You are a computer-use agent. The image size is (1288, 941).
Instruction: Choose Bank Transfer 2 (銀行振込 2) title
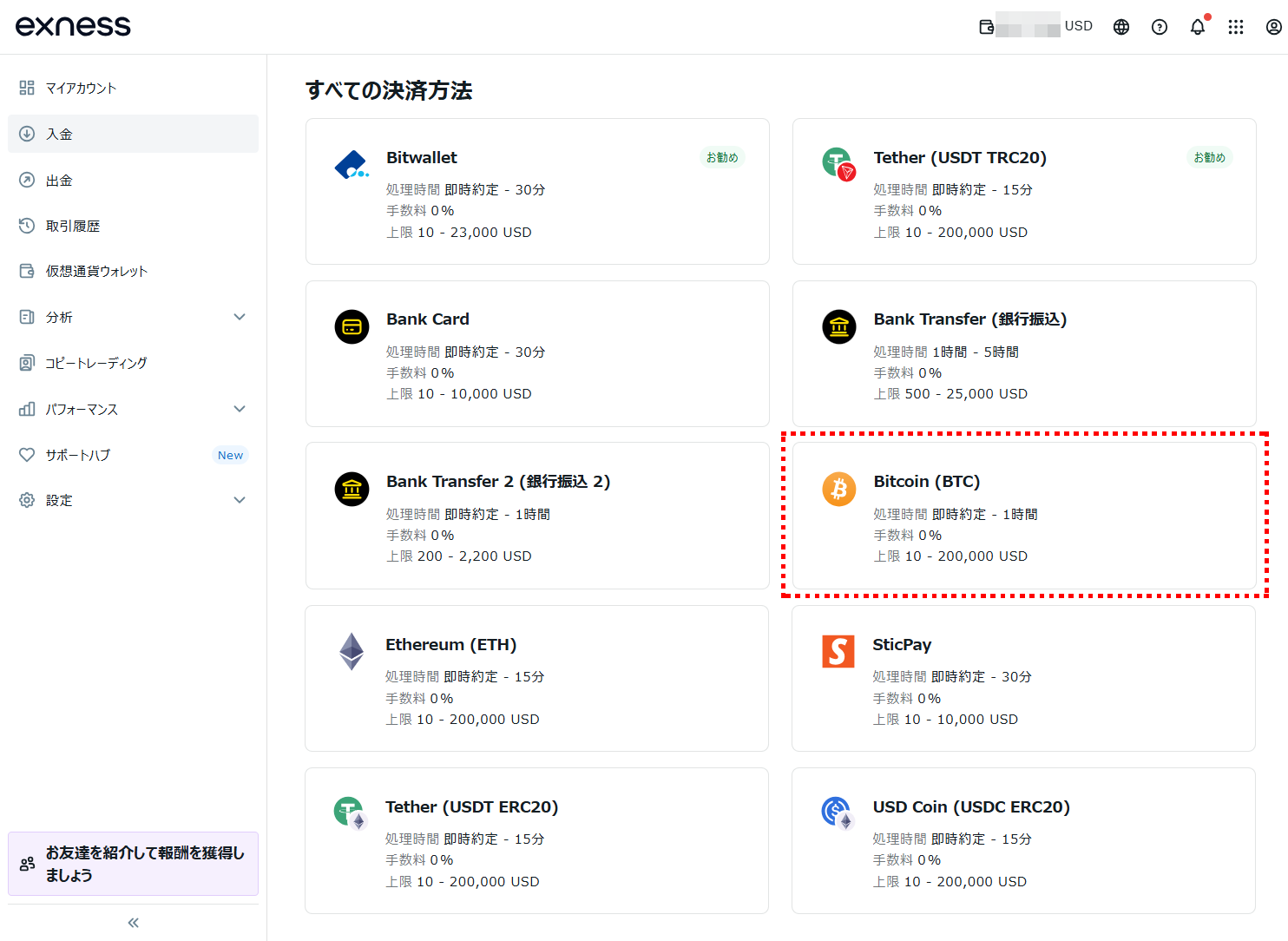click(x=498, y=481)
